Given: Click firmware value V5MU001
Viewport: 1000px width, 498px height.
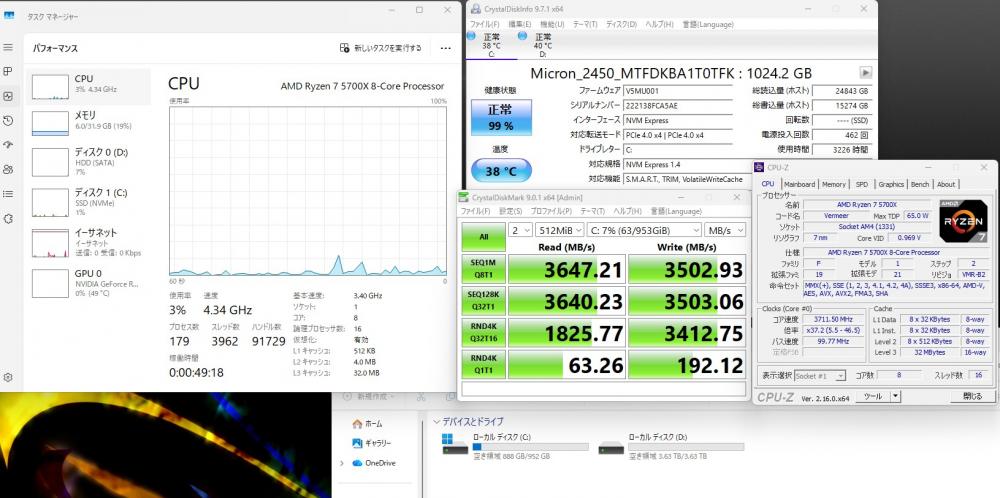Looking at the screenshot, I should pos(677,91).
